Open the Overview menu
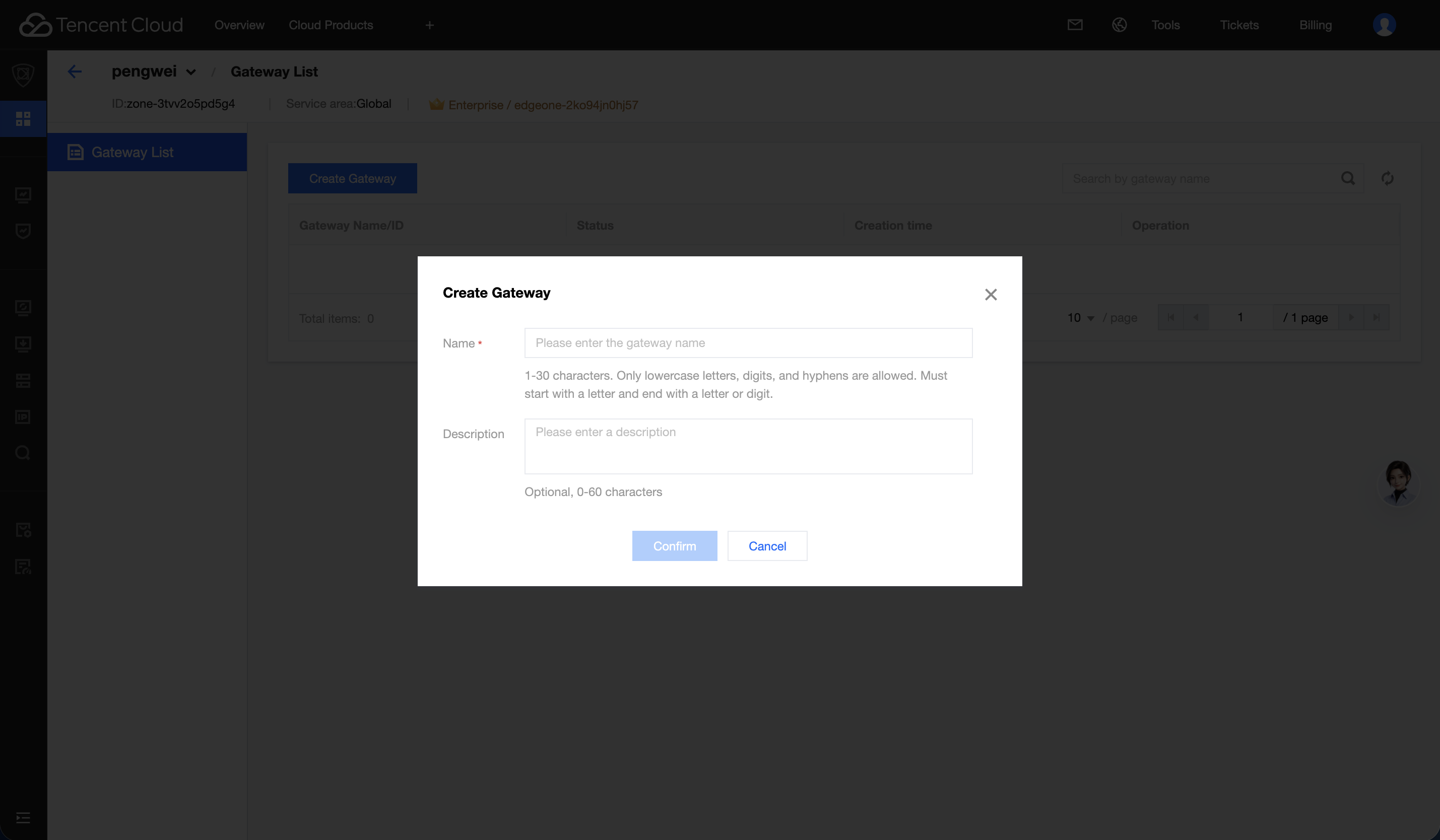Viewport: 1440px width, 840px height. pos(239,25)
